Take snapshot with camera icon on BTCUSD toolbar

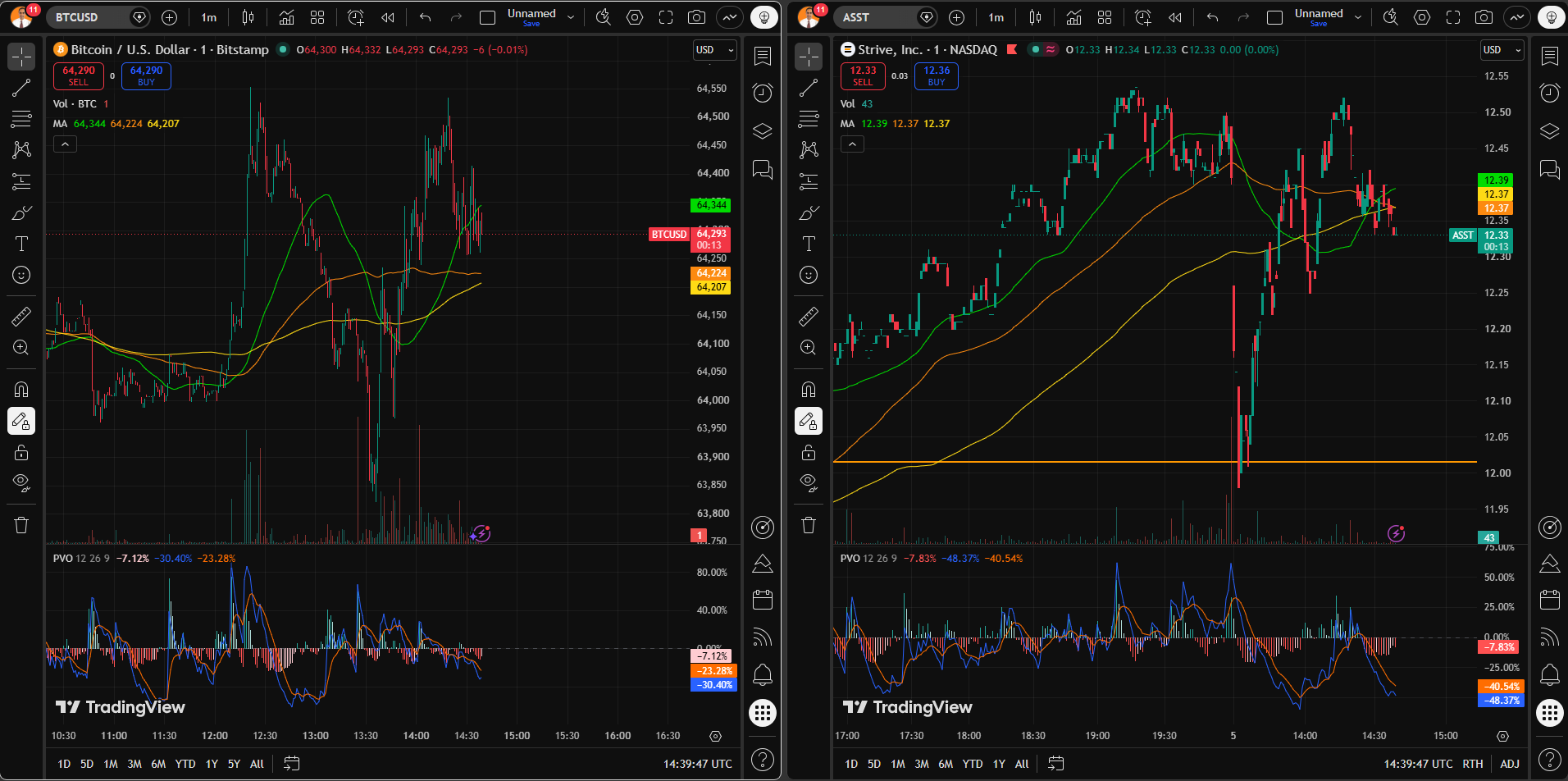click(x=696, y=17)
